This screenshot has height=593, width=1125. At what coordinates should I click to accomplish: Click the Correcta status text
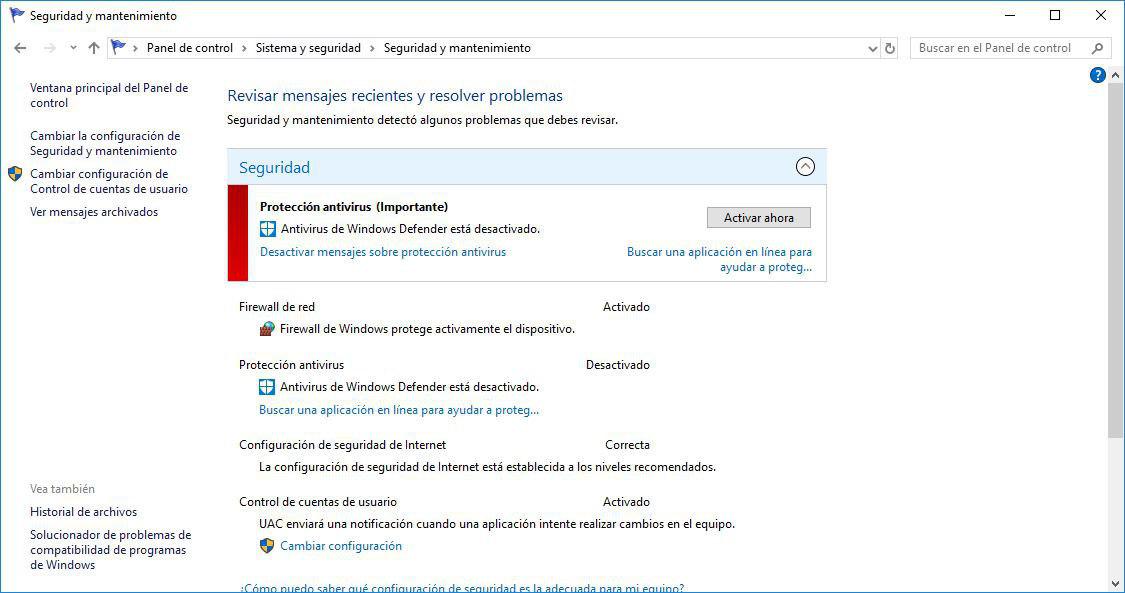tap(627, 445)
